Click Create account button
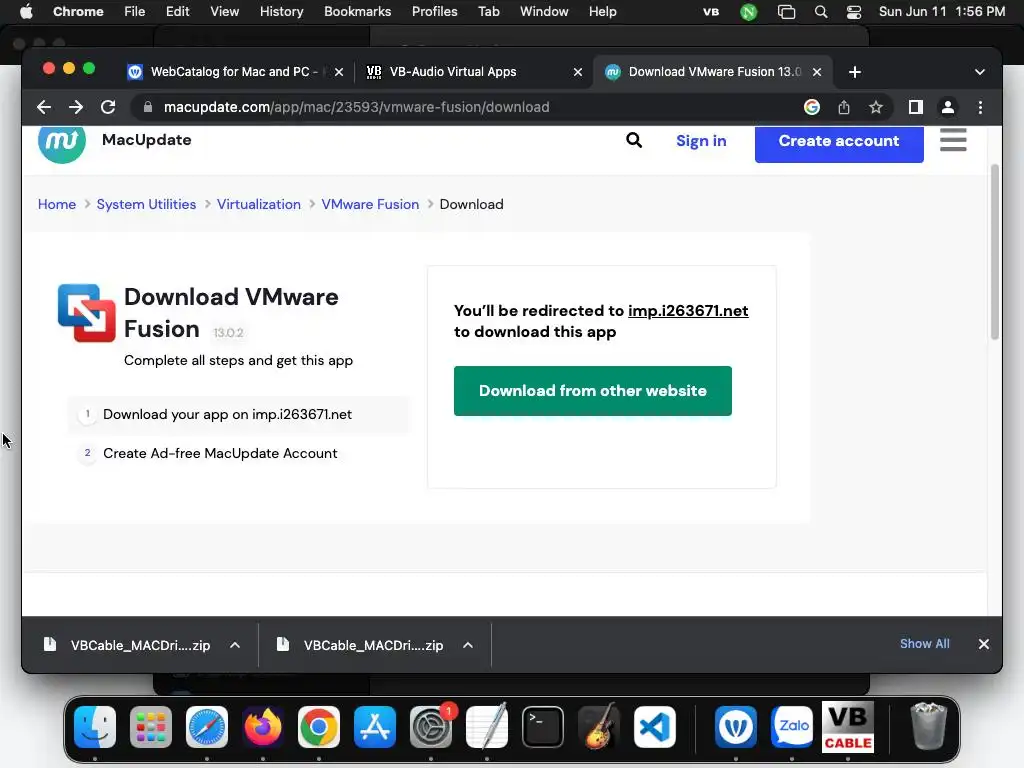 [839, 142]
